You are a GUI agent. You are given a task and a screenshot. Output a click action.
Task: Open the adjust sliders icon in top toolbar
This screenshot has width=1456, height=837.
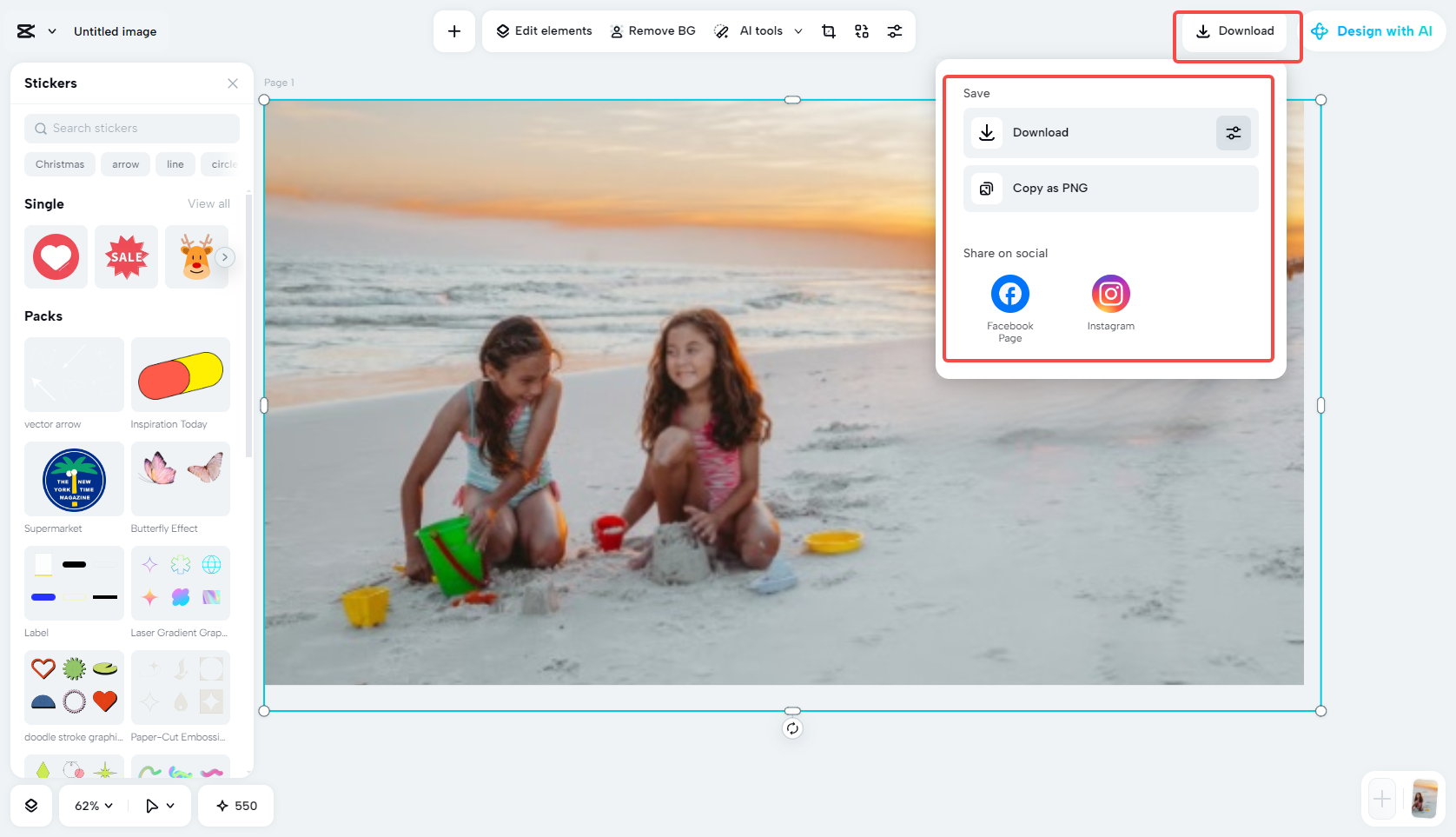click(895, 31)
